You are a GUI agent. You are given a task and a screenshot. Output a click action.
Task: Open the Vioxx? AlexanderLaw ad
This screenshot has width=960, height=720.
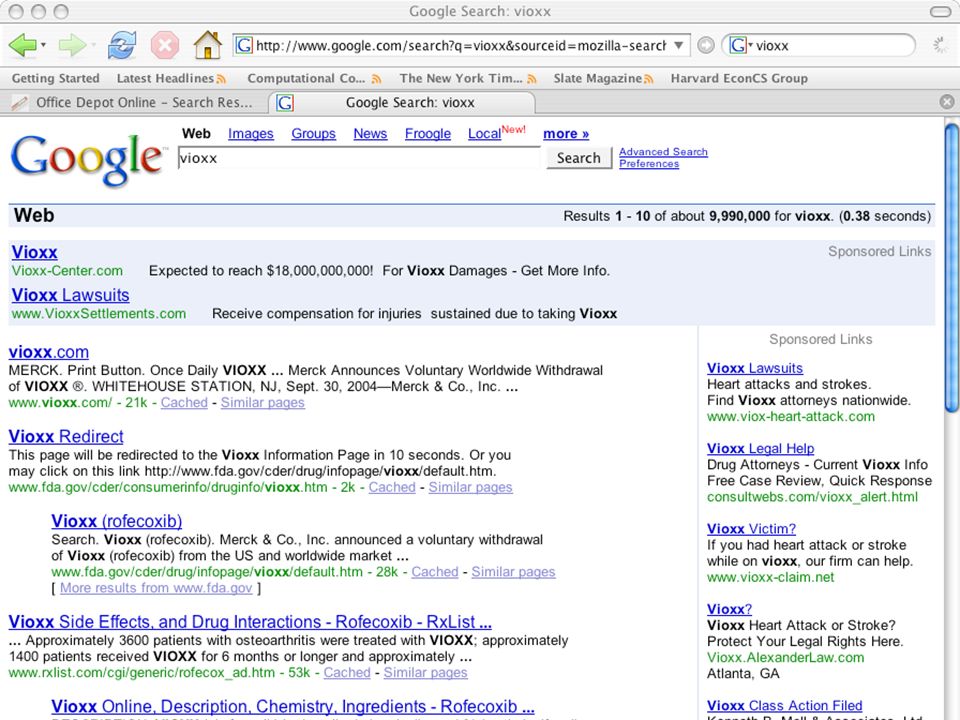(729, 609)
